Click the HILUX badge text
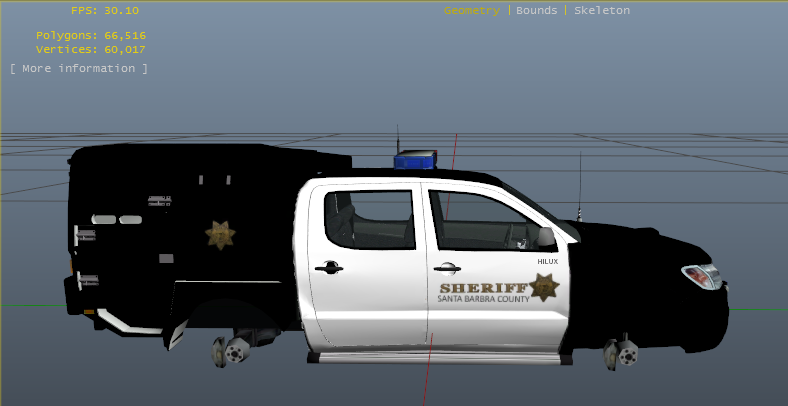Viewport: 788px width, 406px height. [548, 261]
